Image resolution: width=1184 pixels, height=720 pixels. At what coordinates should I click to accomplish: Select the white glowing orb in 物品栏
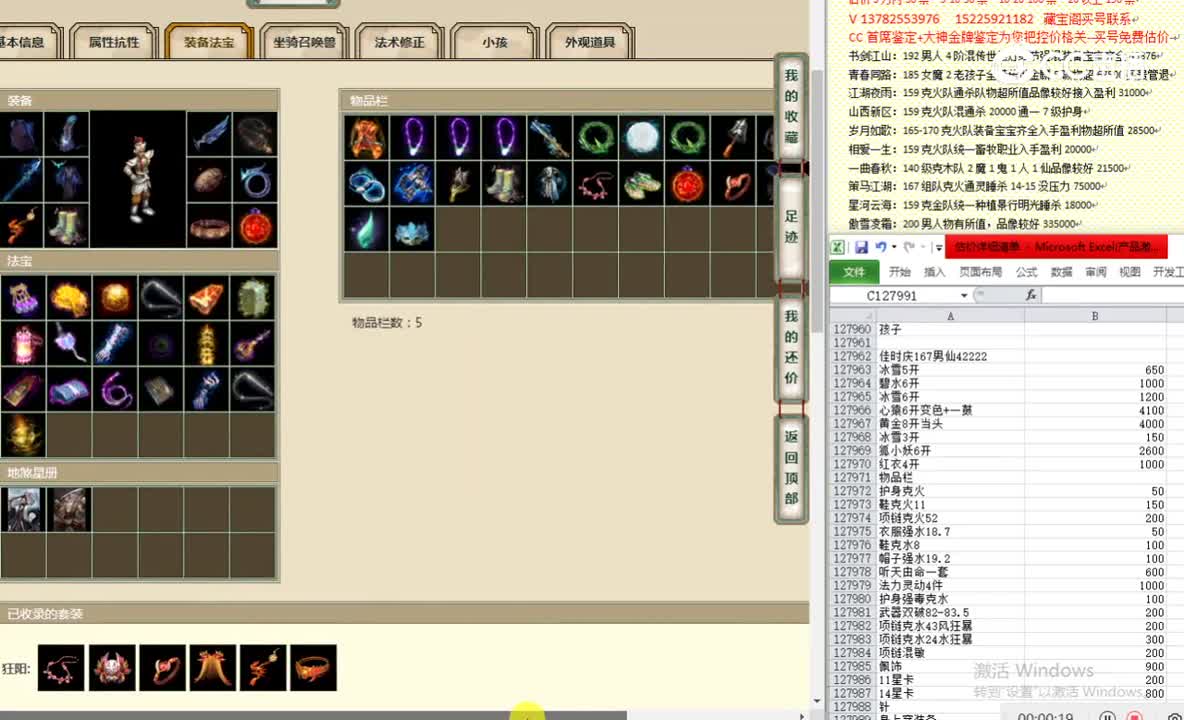[642, 137]
